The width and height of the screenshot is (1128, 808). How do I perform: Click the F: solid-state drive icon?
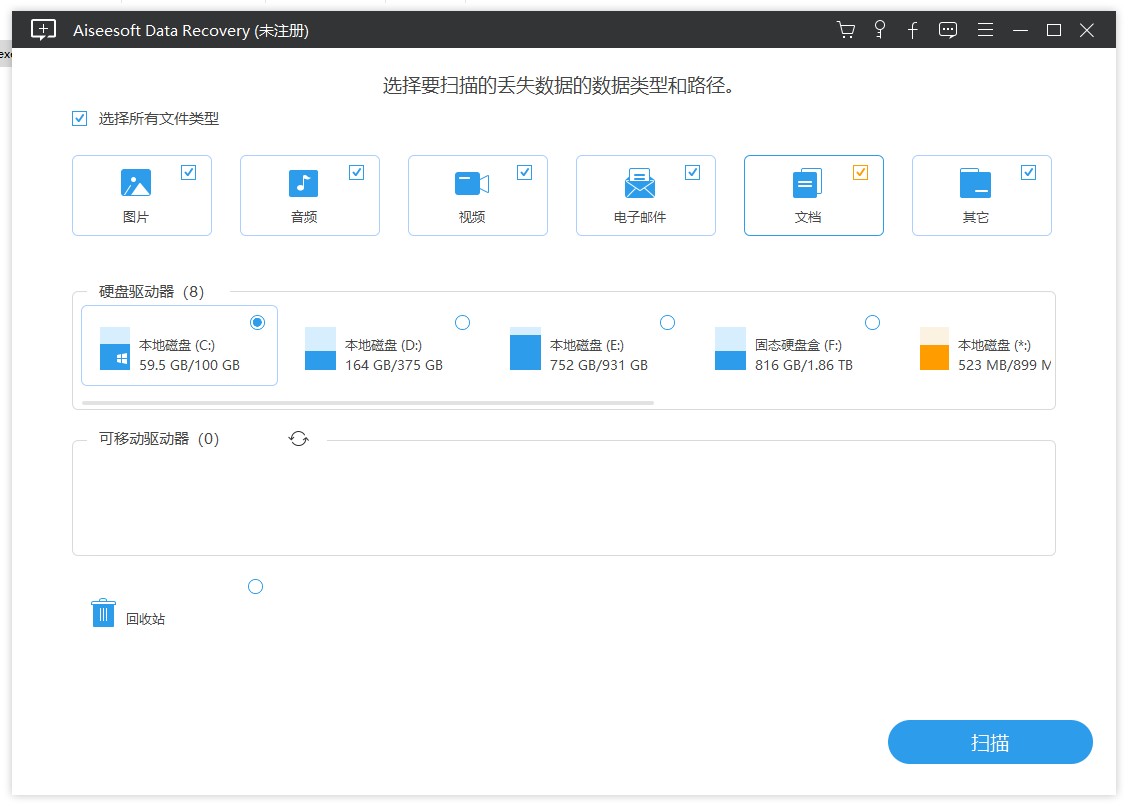coord(730,348)
